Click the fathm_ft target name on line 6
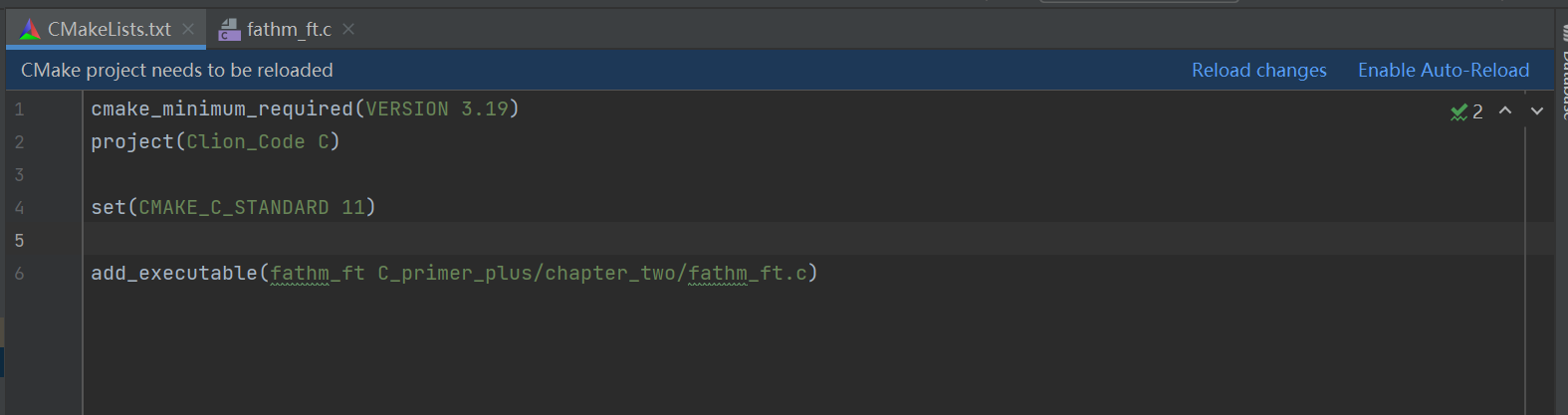Screen dimensions: 1568x415 [318, 273]
